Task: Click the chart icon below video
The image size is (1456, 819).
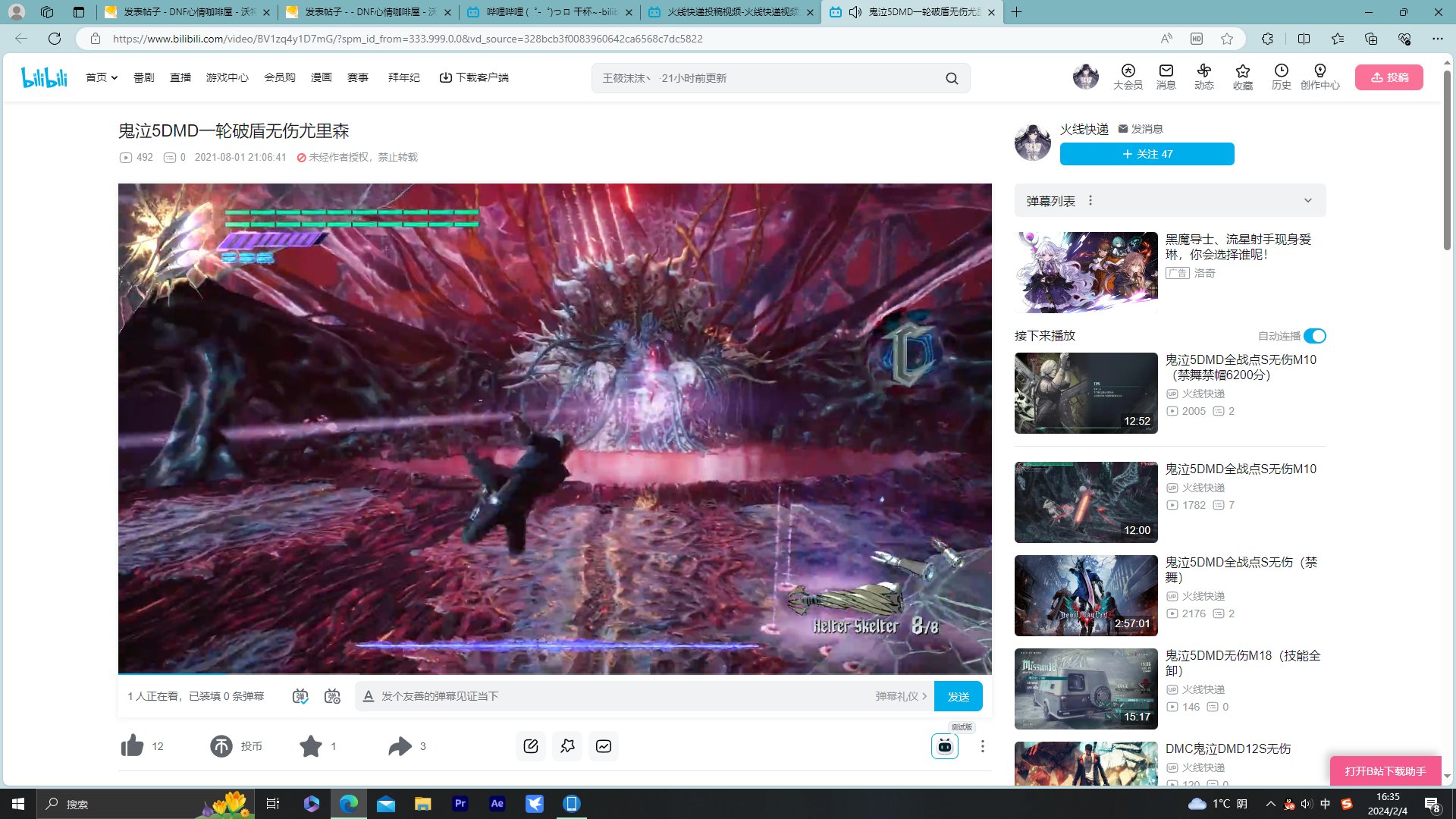Action: tap(604, 746)
